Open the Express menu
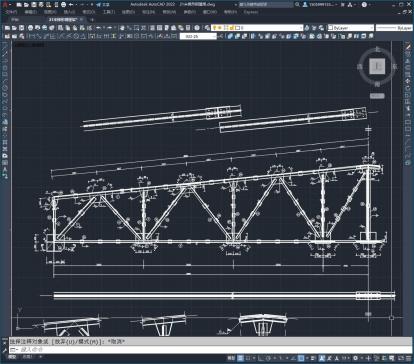Image resolution: width=414 pixels, height=364 pixels. (x=251, y=12)
